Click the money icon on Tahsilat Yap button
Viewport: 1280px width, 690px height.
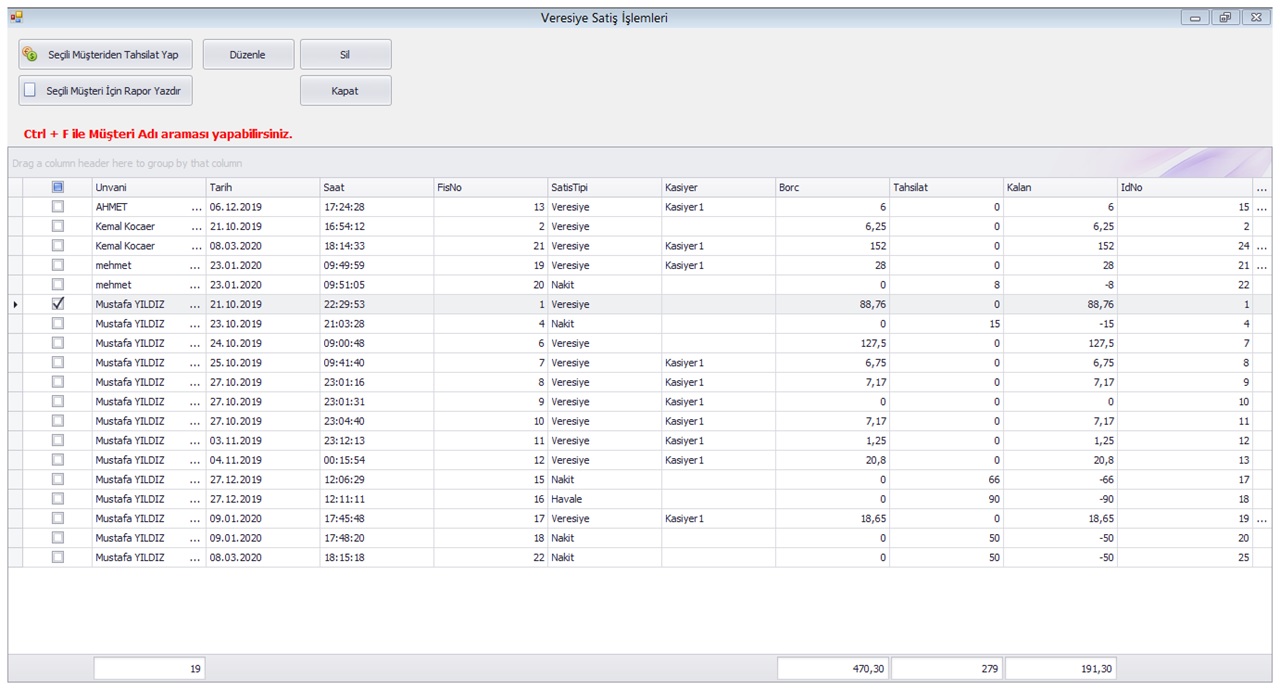point(30,55)
